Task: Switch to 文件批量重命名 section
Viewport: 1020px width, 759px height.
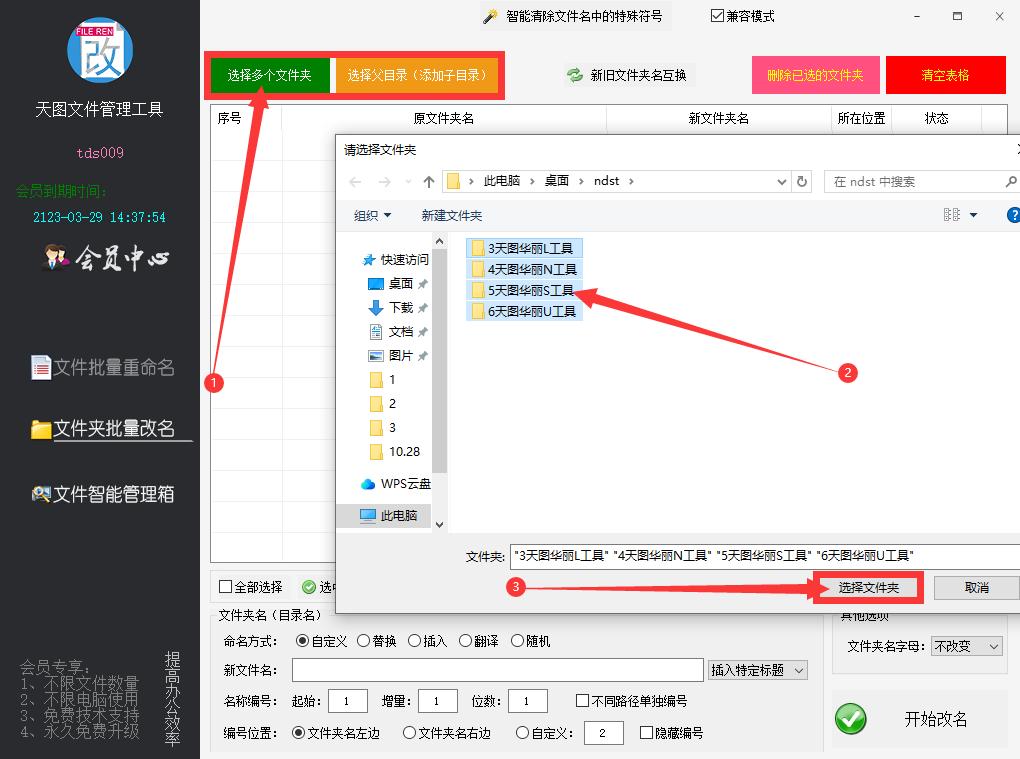Action: 103,368
